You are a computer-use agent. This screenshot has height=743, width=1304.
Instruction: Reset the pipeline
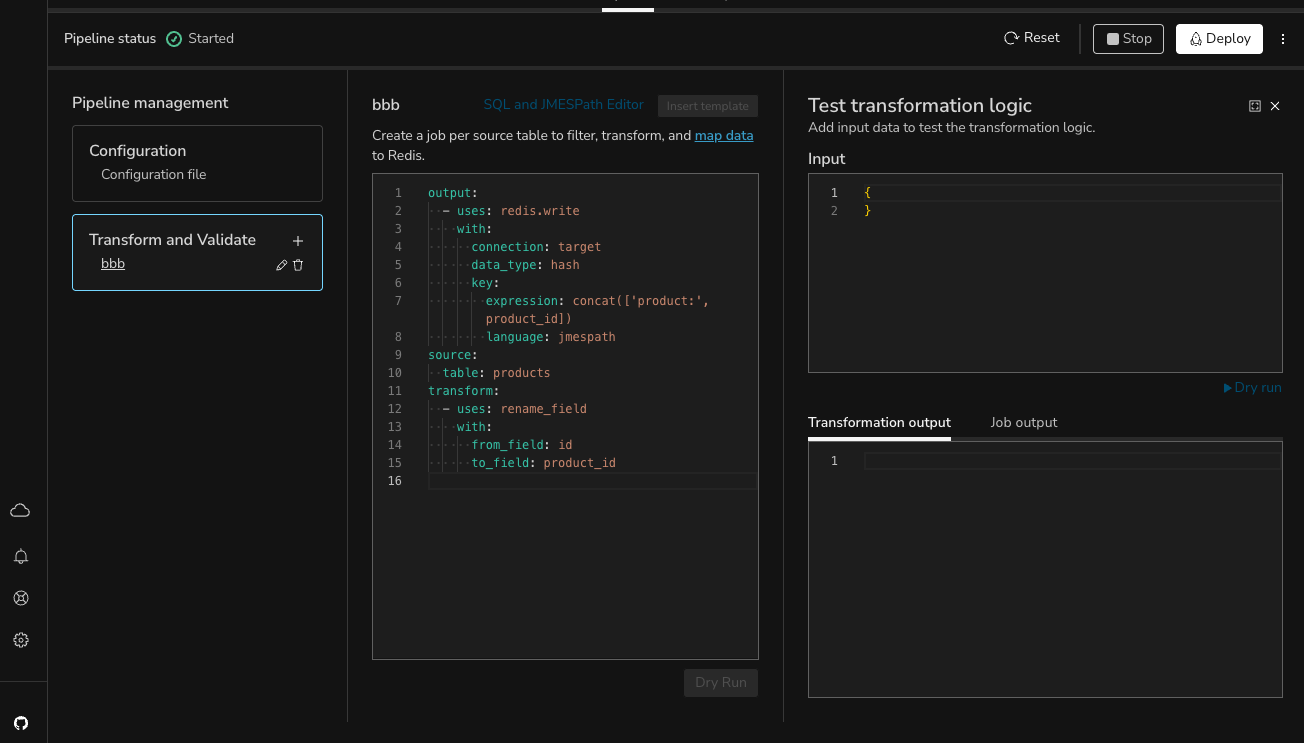[1032, 38]
